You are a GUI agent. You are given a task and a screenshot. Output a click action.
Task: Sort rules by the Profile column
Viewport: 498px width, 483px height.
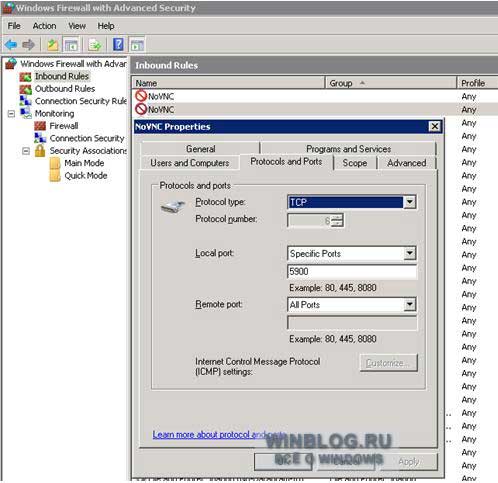(x=477, y=83)
